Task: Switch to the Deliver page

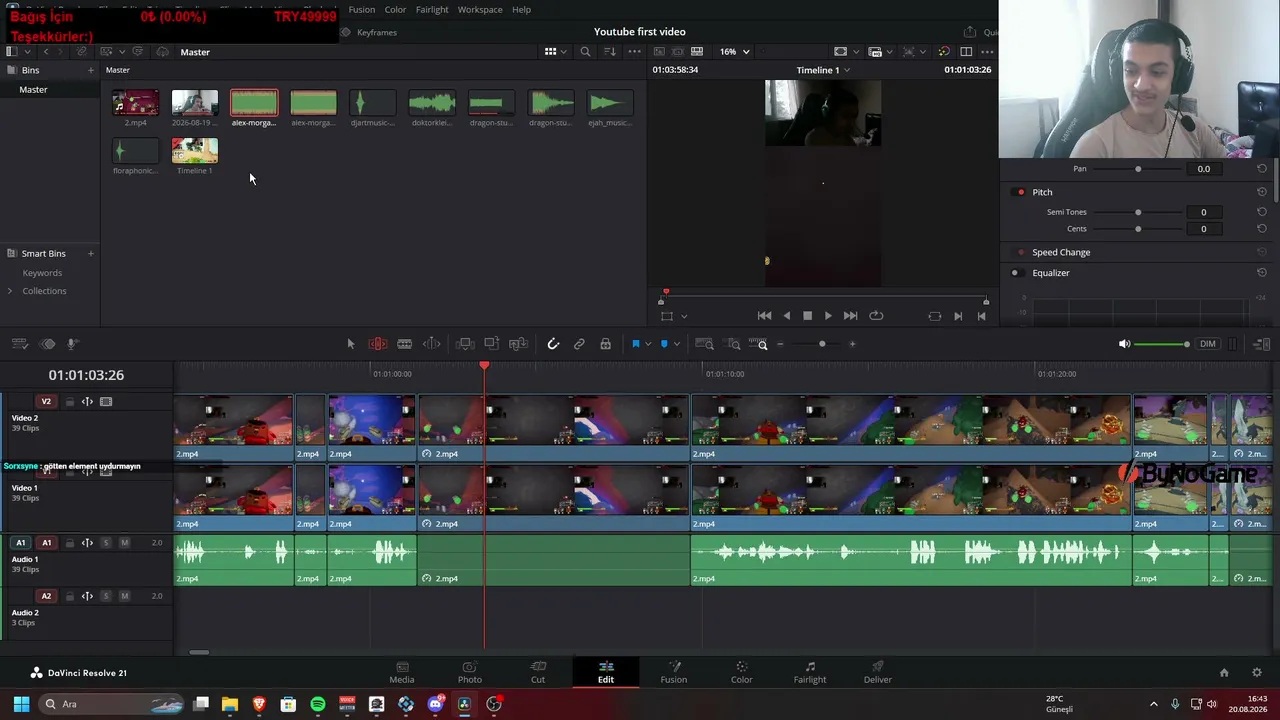Action: 878,672
